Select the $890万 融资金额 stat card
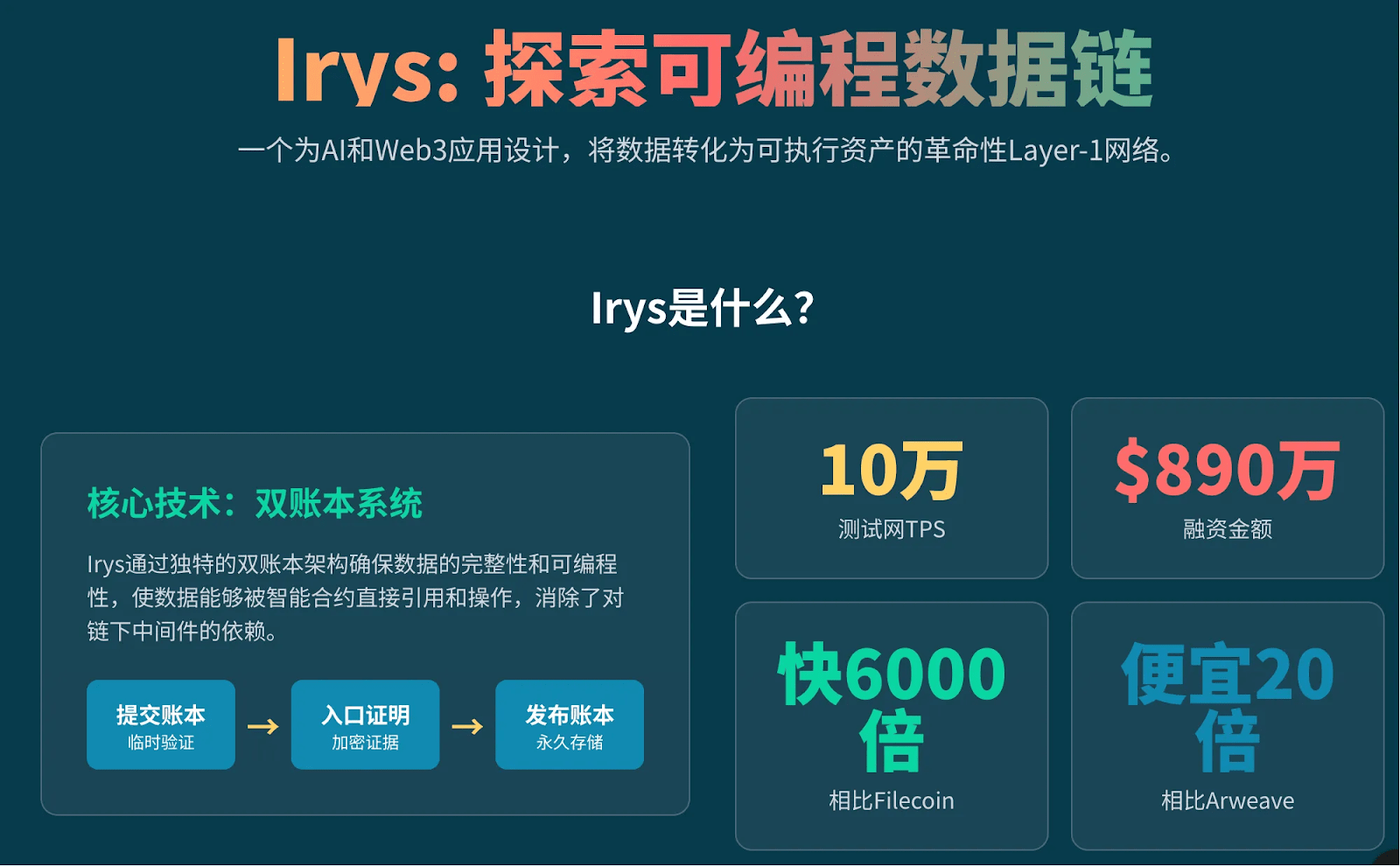 point(1228,488)
